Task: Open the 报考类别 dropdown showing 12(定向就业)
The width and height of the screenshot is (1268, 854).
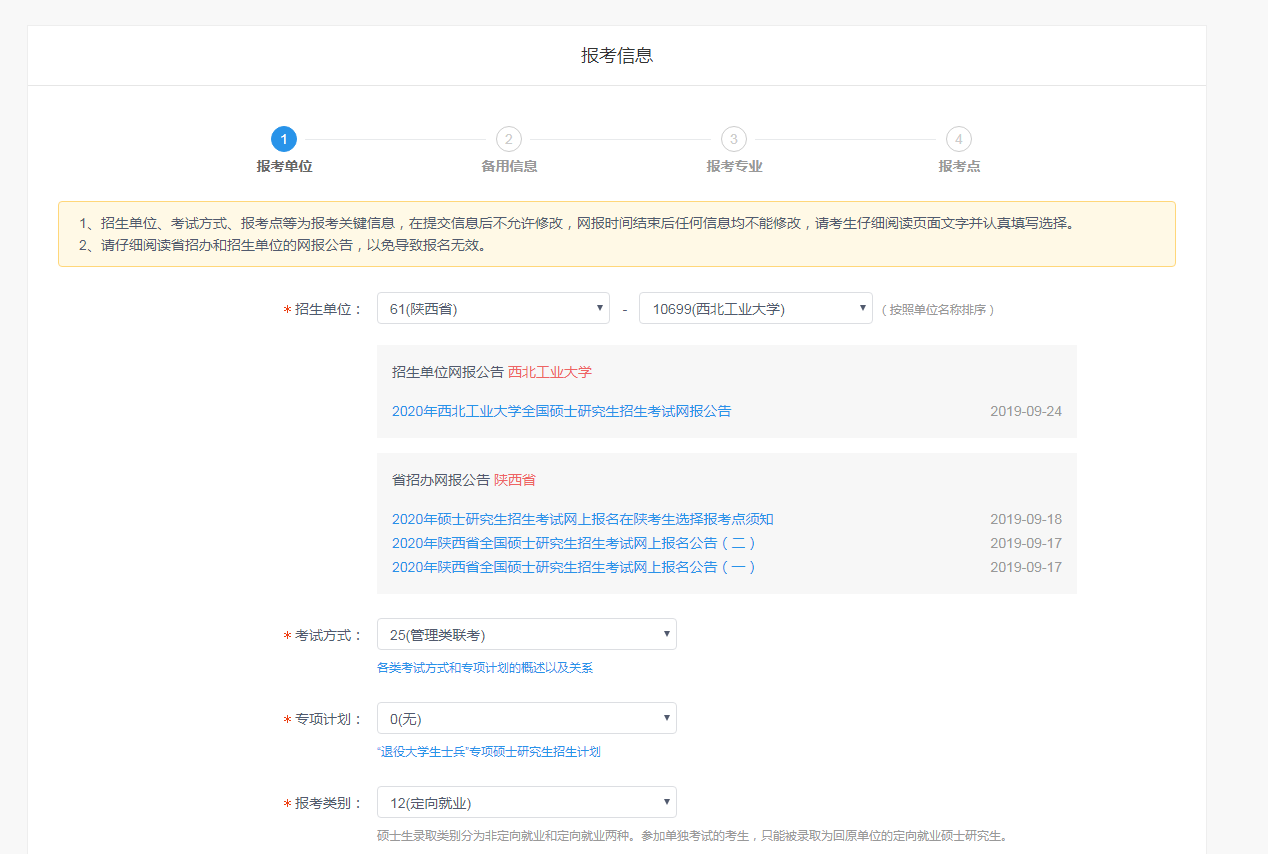Action: click(526, 801)
